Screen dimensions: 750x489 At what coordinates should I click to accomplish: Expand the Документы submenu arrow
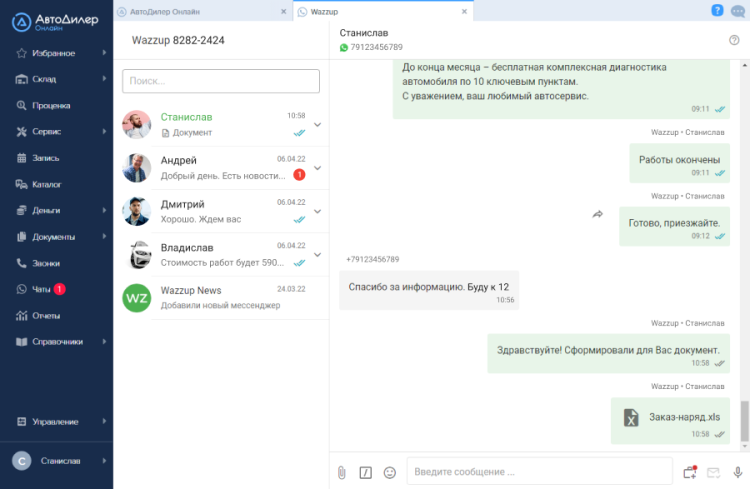104,236
